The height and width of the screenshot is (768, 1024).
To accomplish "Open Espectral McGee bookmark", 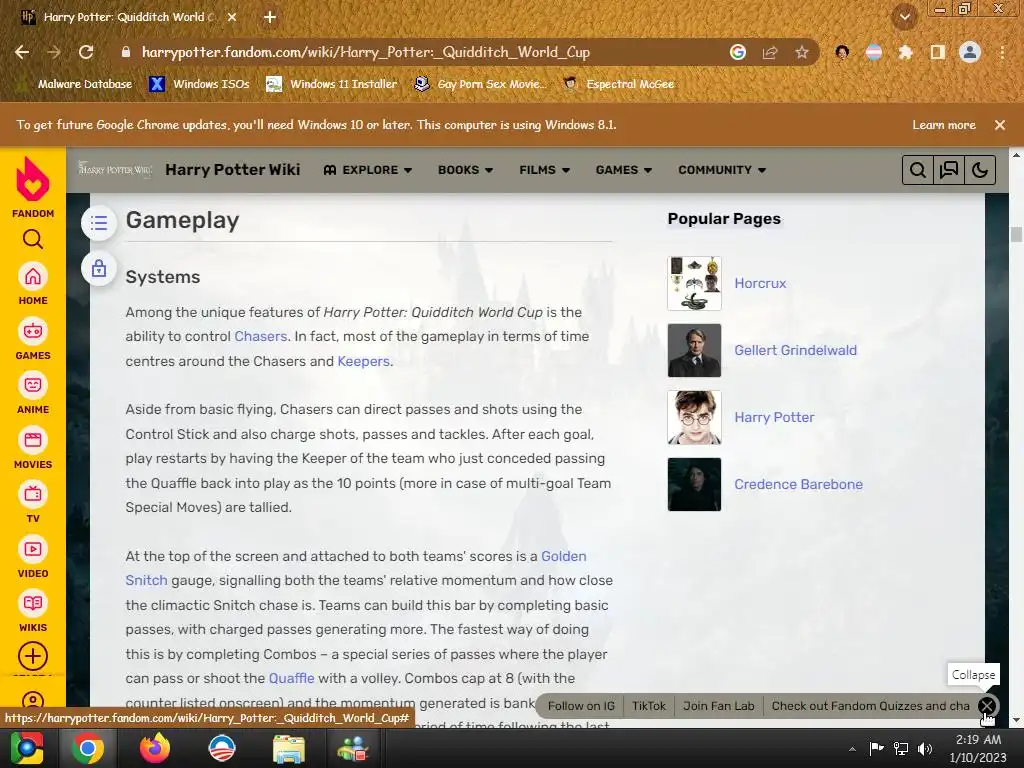I will [x=619, y=84].
